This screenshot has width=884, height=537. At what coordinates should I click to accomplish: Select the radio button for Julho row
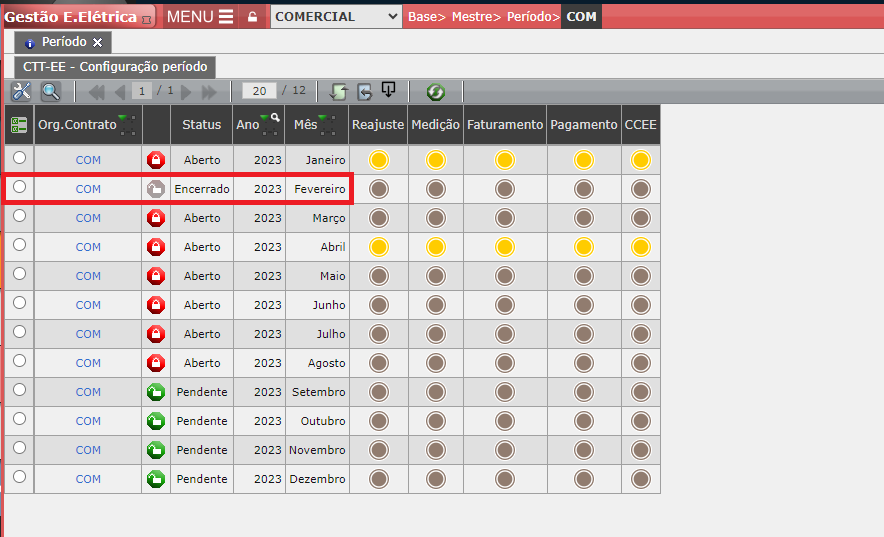(x=19, y=332)
